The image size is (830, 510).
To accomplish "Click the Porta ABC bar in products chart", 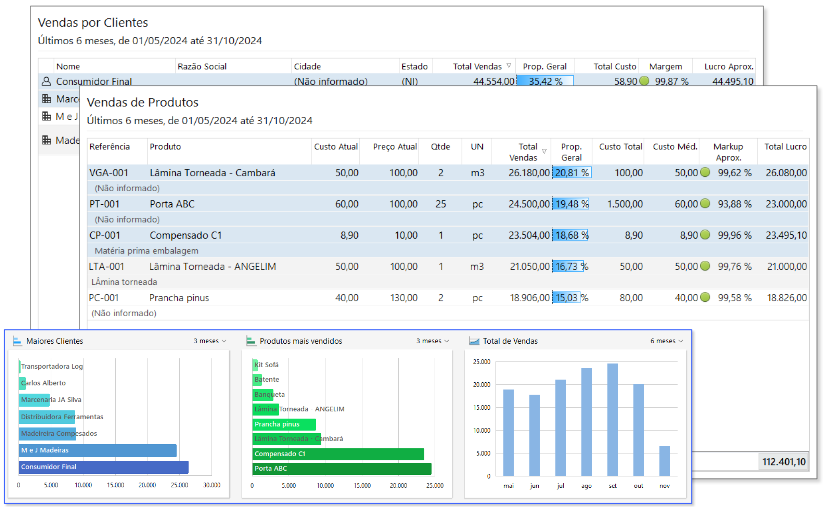I will (342, 468).
